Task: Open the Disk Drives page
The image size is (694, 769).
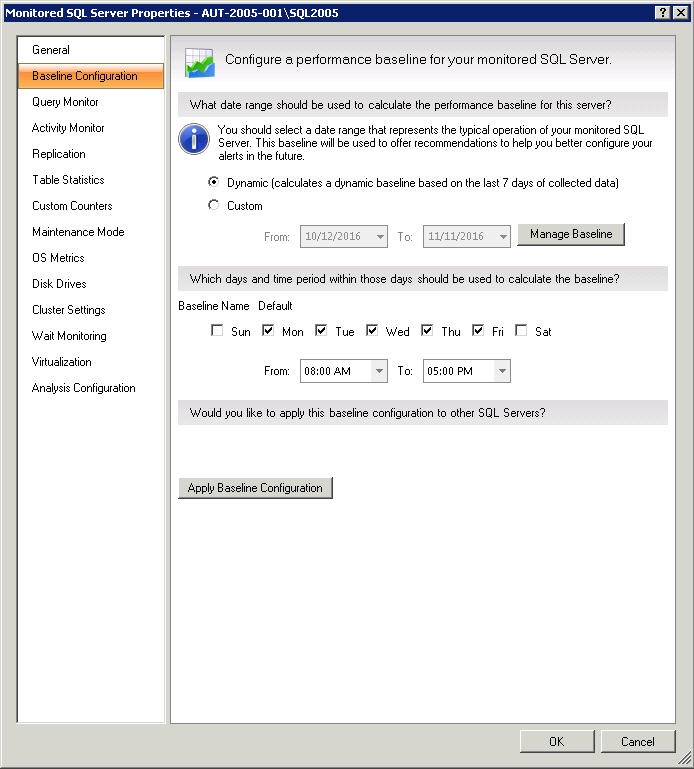Action: coord(91,284)
